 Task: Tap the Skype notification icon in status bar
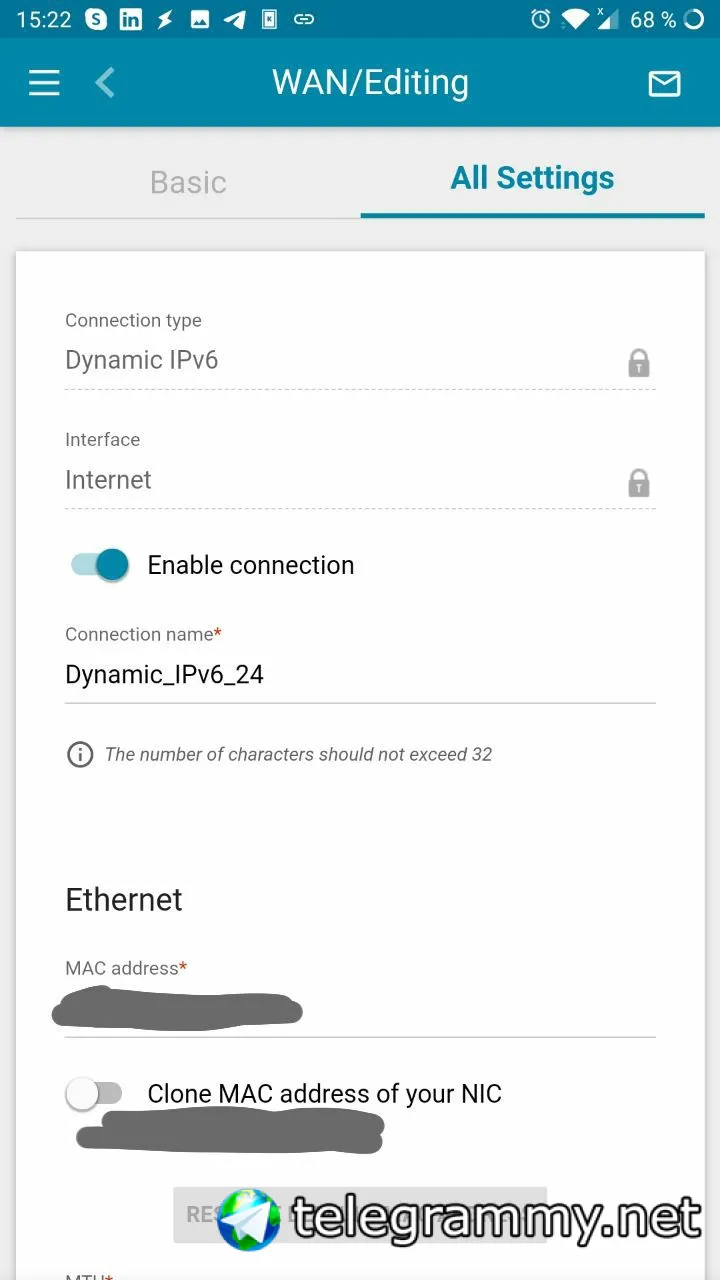point(96,19)
